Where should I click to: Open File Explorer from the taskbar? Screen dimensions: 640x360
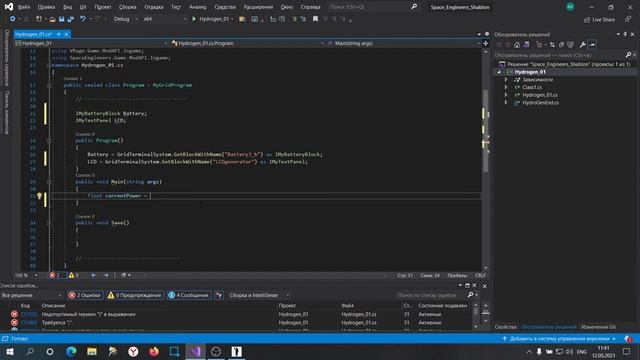92,351
